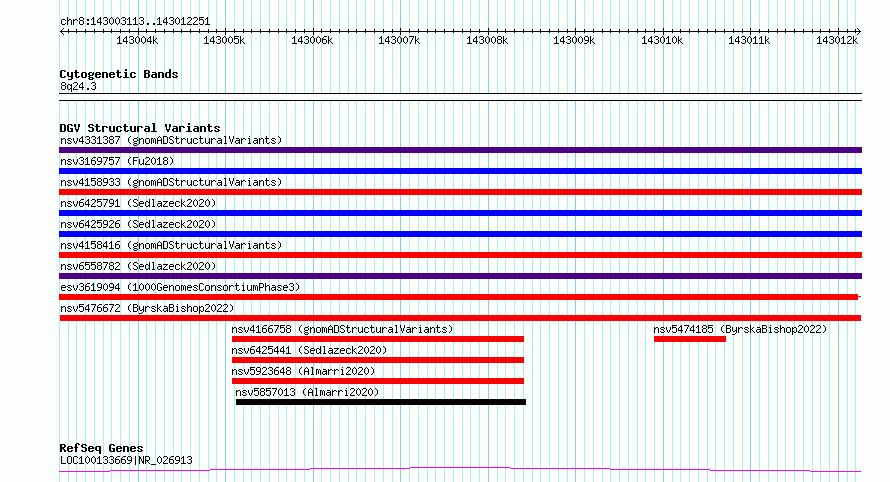
Task: Open the nsv6558782 (Sedlazeck2020) label
Action: [138, 266]
